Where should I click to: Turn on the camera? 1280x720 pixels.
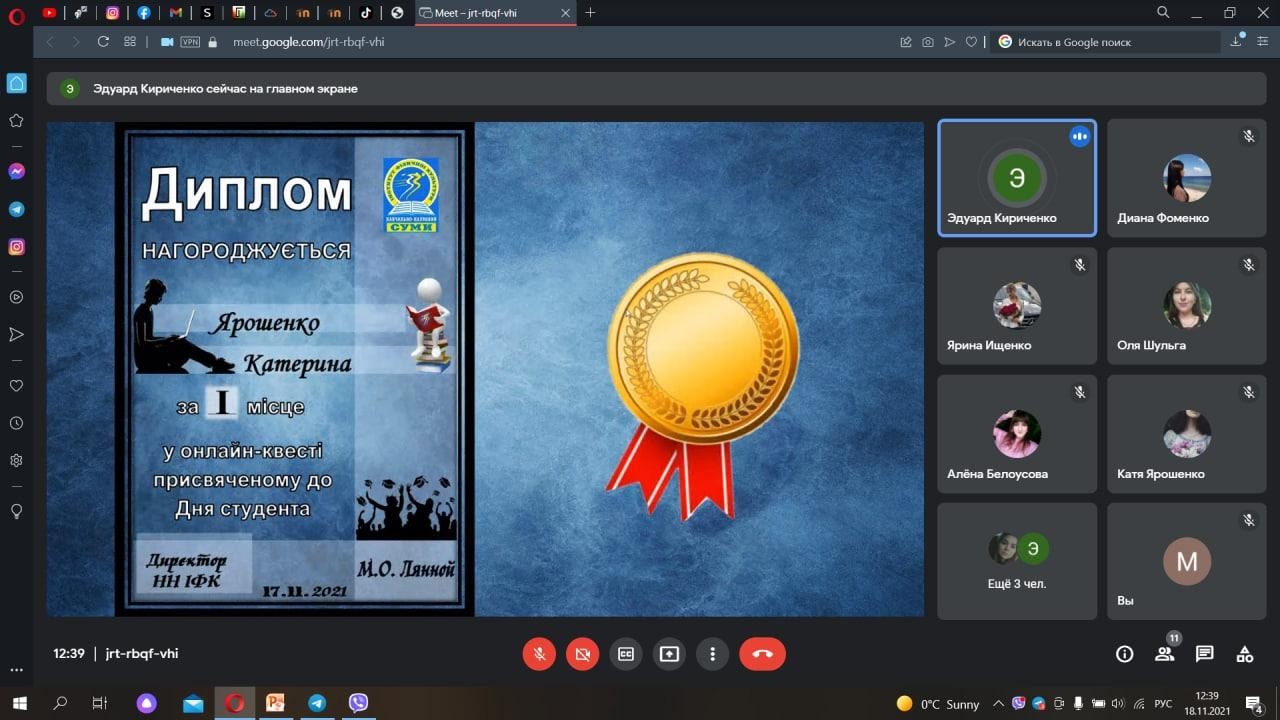(582, 654)
